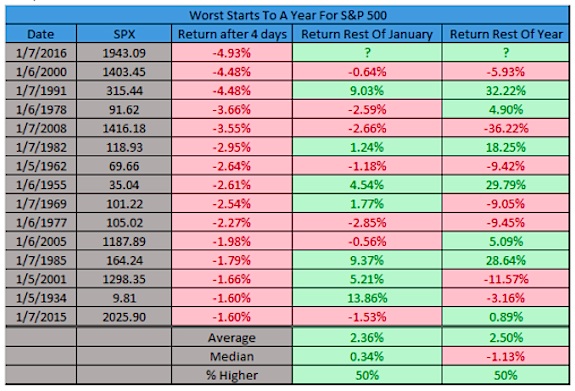Screen dimensions: 575x391
Task: Click the table title Worst Starts To A Year
Action: [x=288, y=15]
